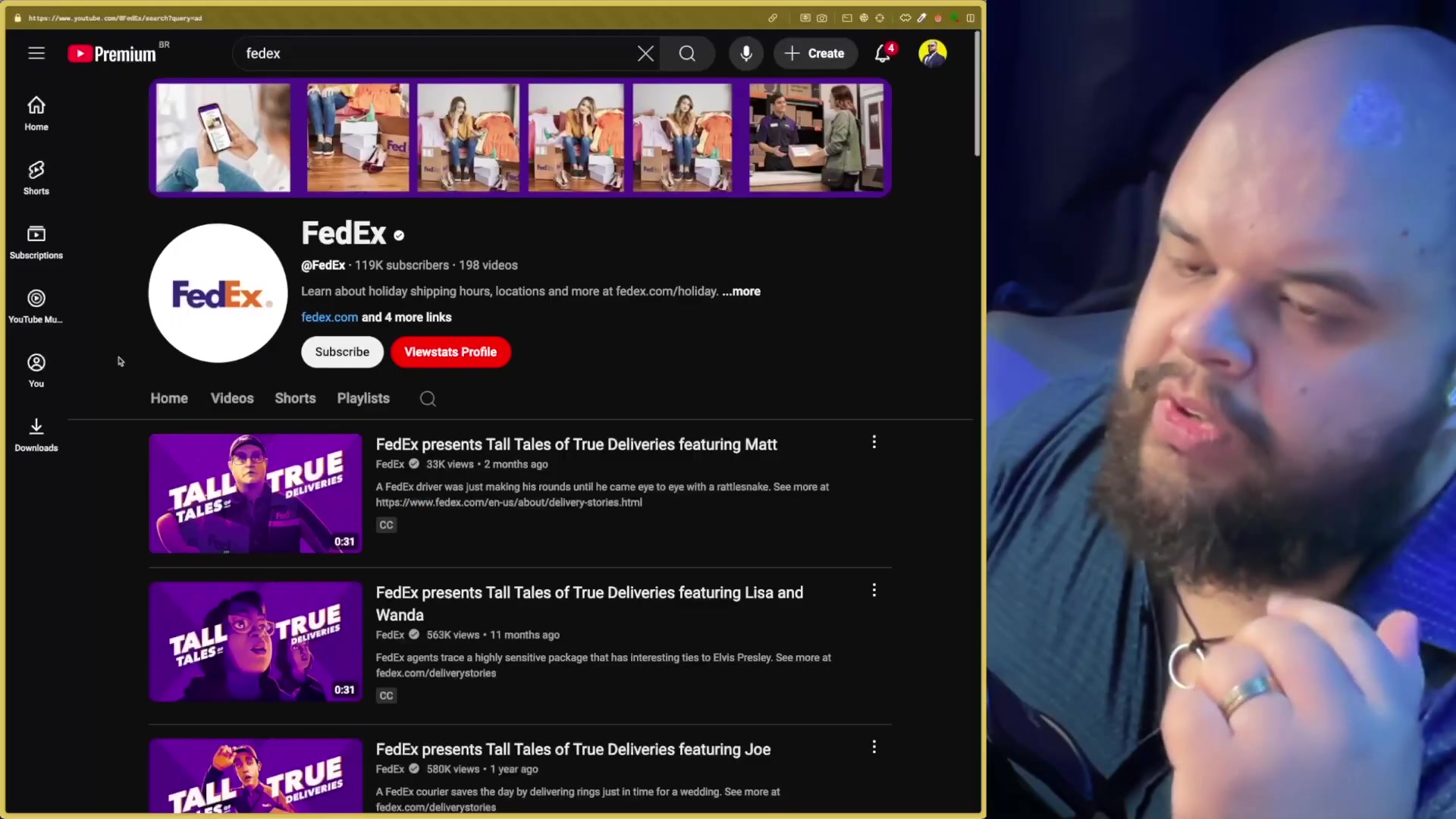
Task: Open title Tall Tales featuring Matt
Action: tap(576, 444)
